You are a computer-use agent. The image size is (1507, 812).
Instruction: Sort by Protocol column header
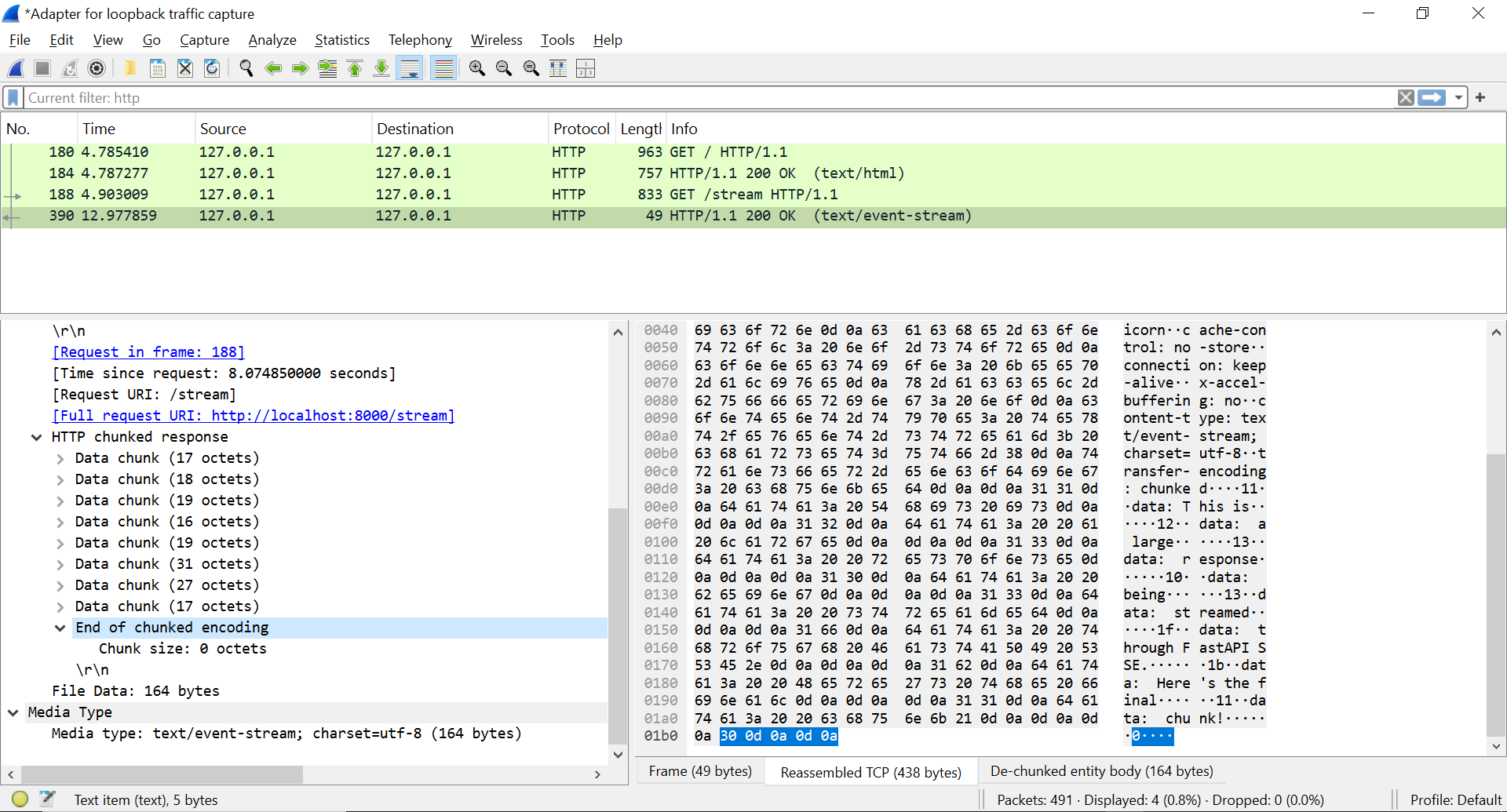[581, 129]
